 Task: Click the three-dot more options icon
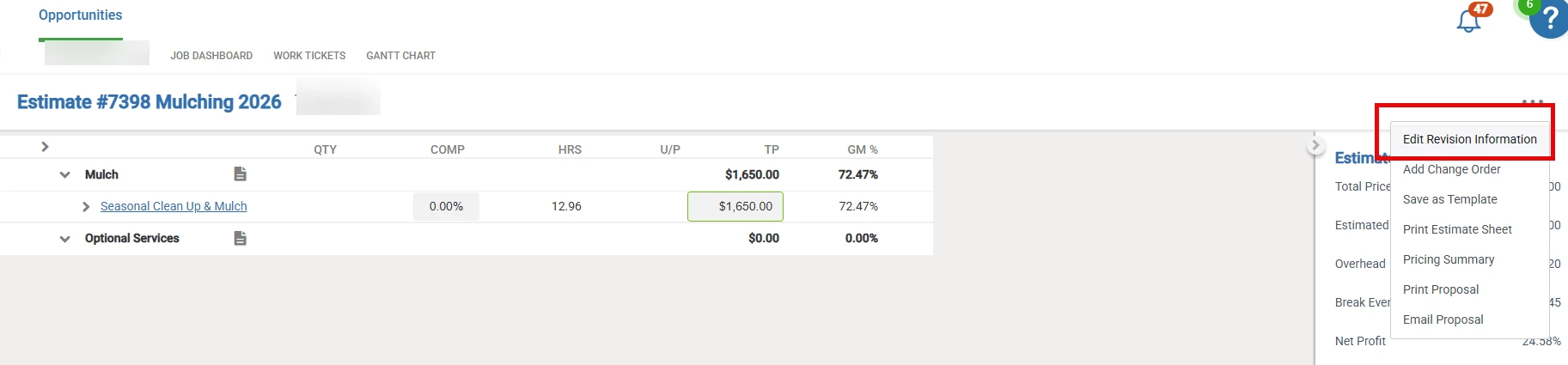[1533, 101]
